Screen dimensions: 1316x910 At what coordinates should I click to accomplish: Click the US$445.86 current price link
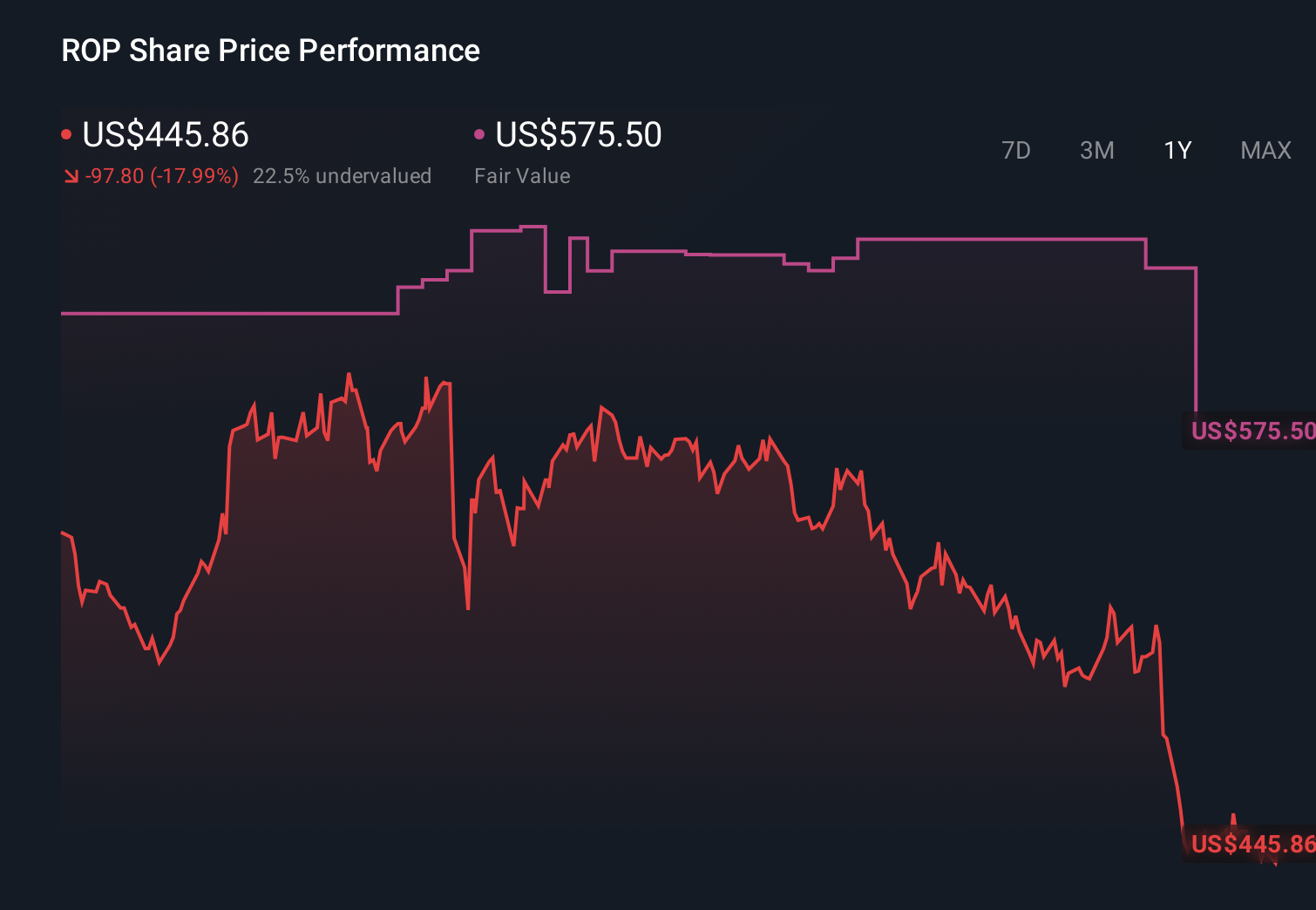pos(165,135)
